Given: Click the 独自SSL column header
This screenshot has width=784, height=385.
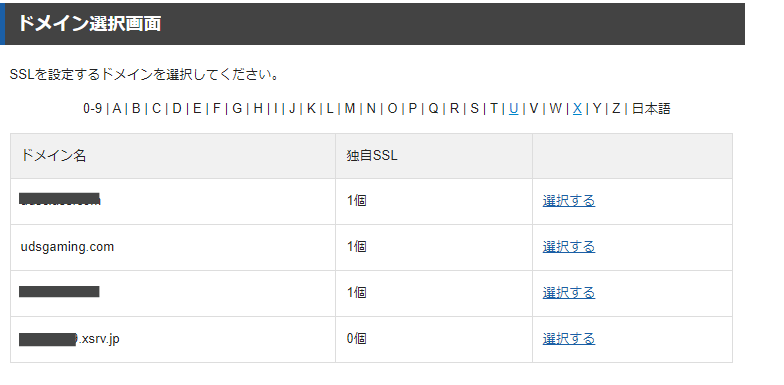Looking at the screenshot, I should click(372, 156).
